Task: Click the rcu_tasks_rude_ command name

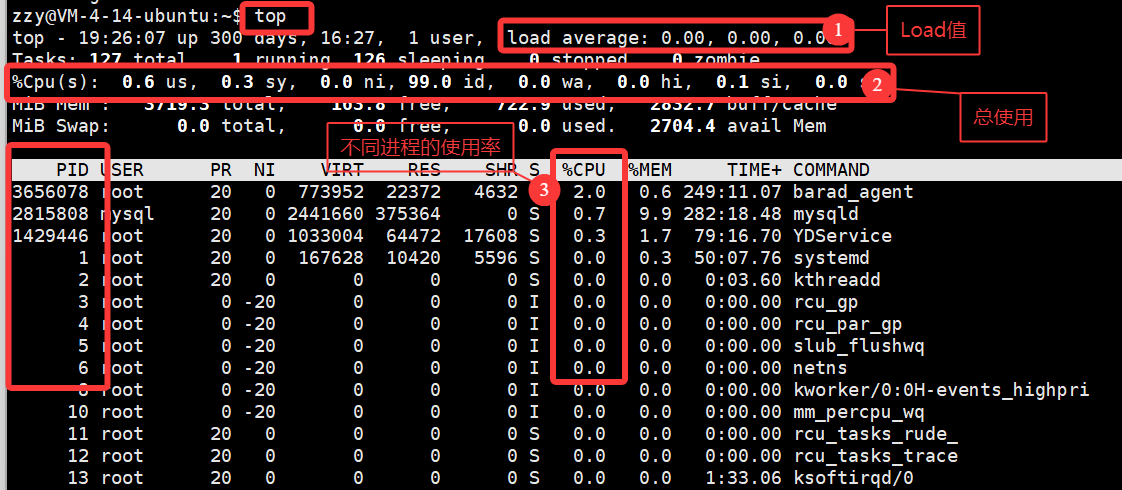Action: click(875, 434)
